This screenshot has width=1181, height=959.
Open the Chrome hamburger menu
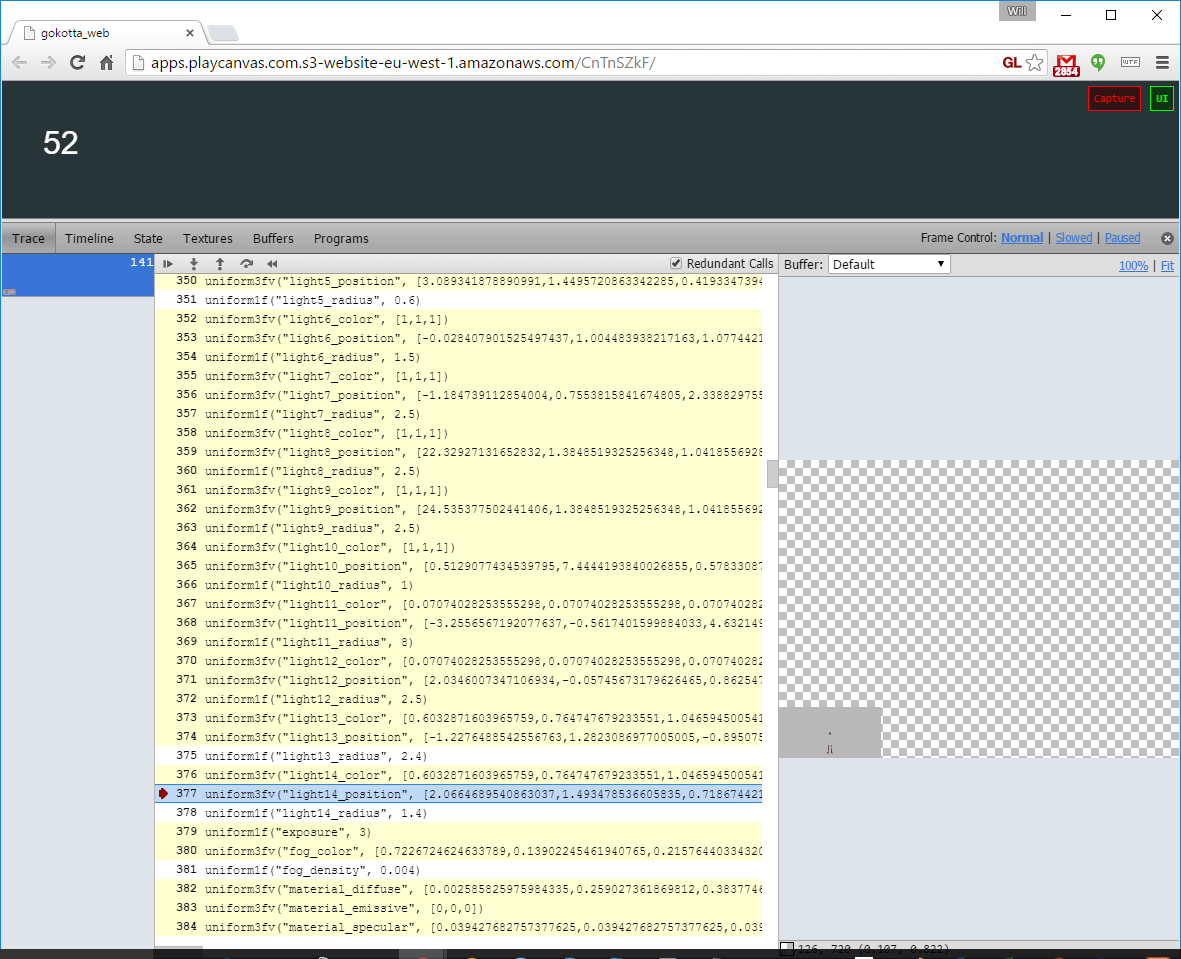point(1162,62)
